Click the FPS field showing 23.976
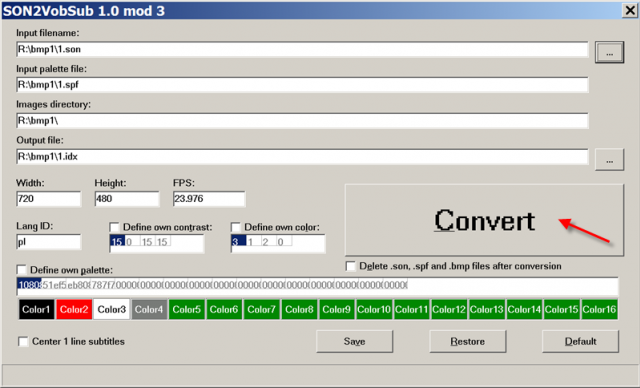The height and width of the screenshot is (388, 640). point(209,199)
